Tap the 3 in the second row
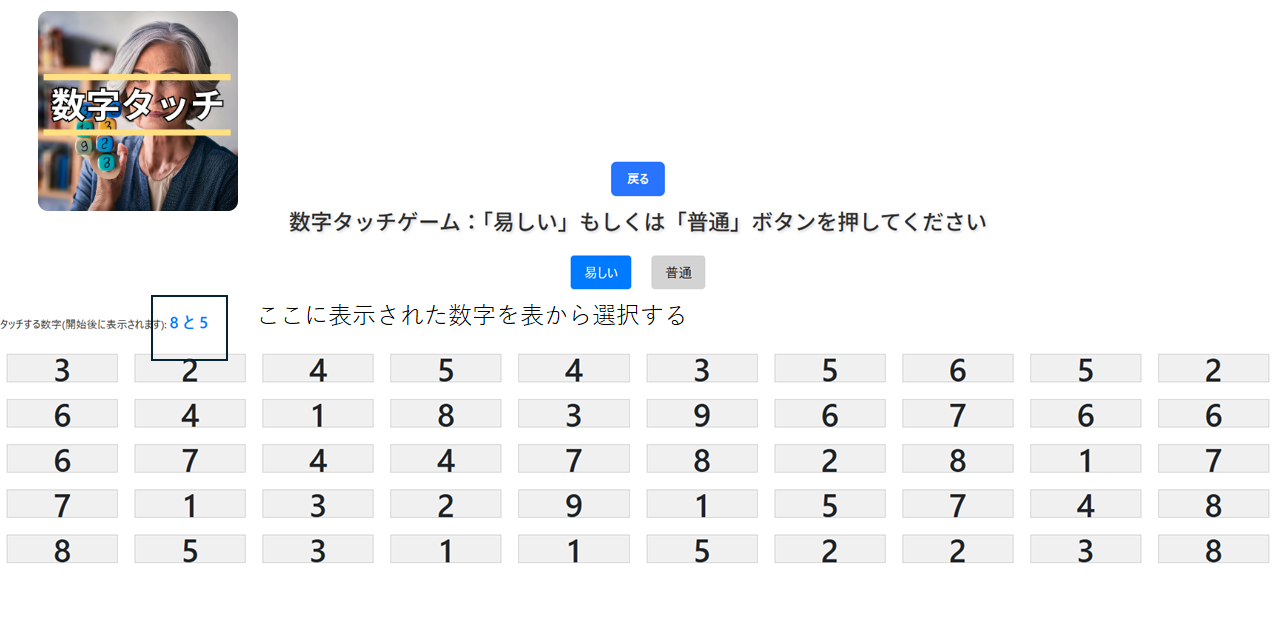This screenshot has height=623, width=1280. point(573,414)
